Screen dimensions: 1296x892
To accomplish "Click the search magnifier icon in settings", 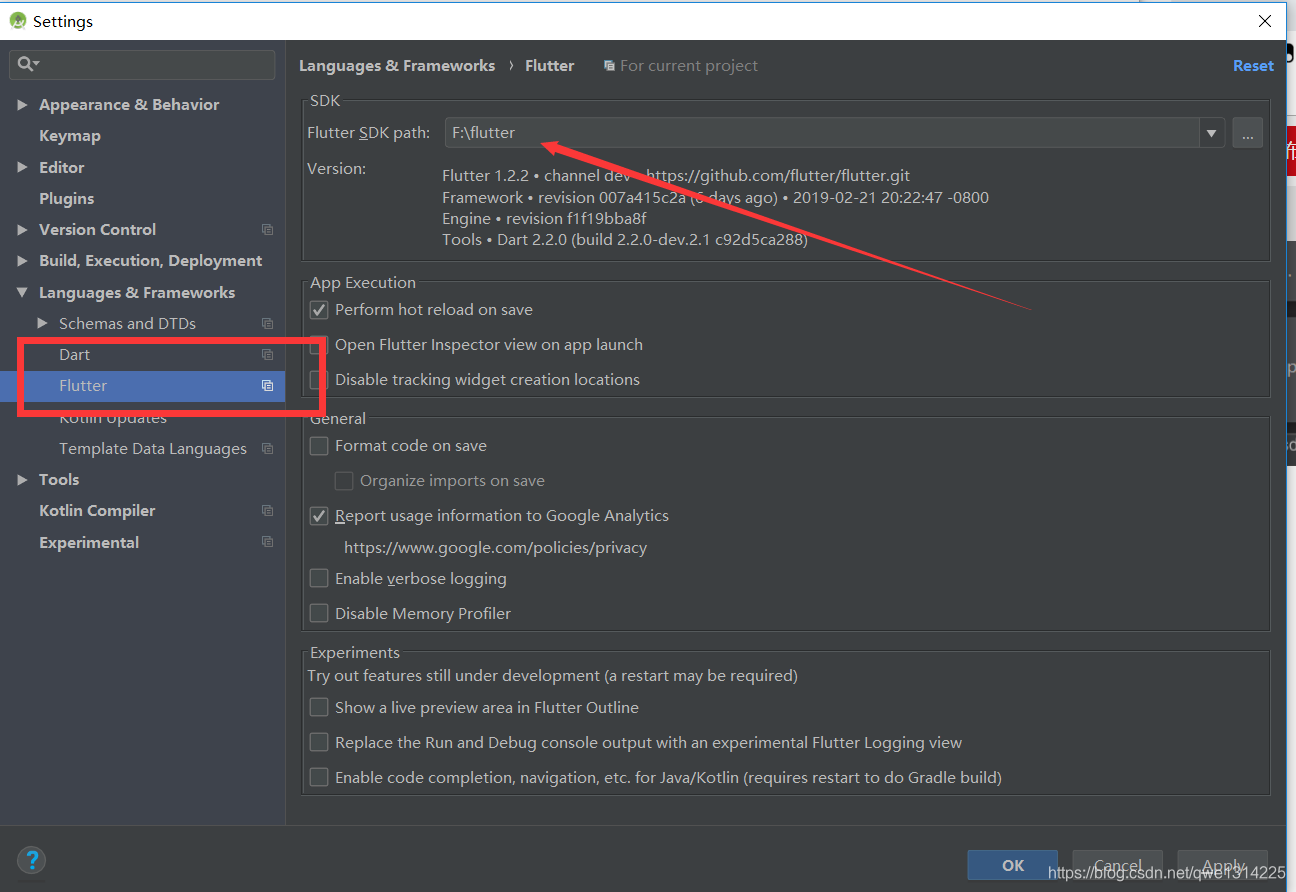I will pos(27,64).
